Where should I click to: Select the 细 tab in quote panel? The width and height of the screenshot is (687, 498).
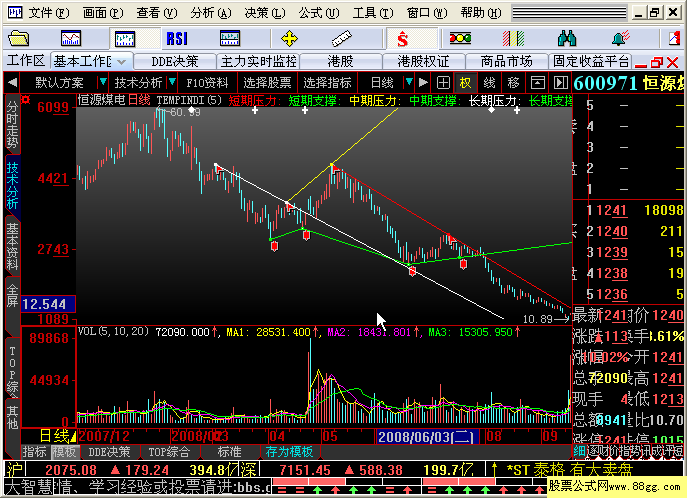click(579, 451)
